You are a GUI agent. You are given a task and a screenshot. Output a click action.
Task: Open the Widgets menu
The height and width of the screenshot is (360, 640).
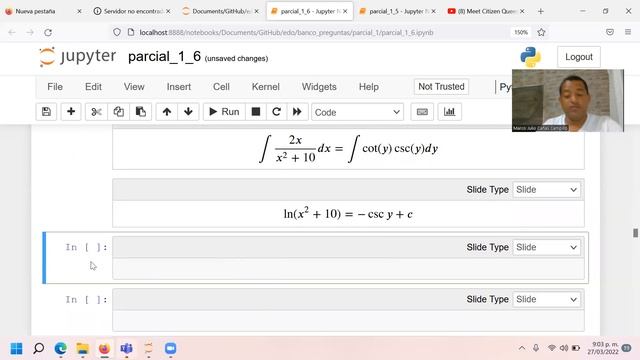click(x=319, y=87)
